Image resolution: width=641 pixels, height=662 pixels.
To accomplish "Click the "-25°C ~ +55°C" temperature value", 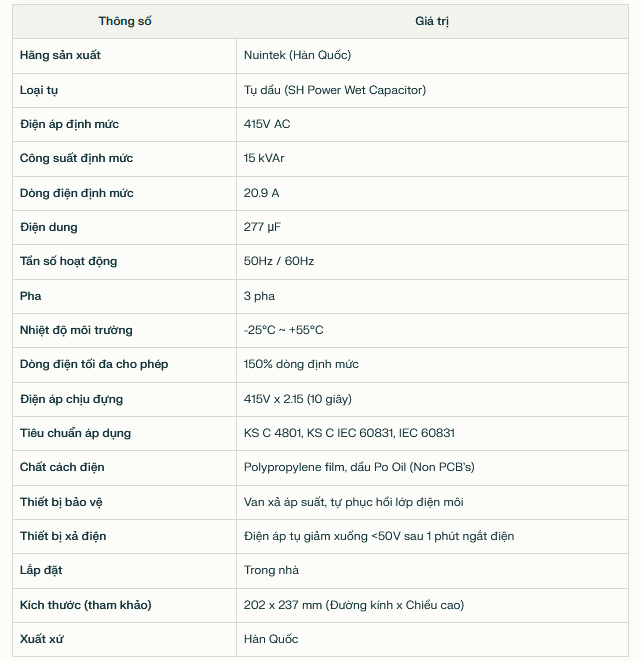I will coord(283,330).
